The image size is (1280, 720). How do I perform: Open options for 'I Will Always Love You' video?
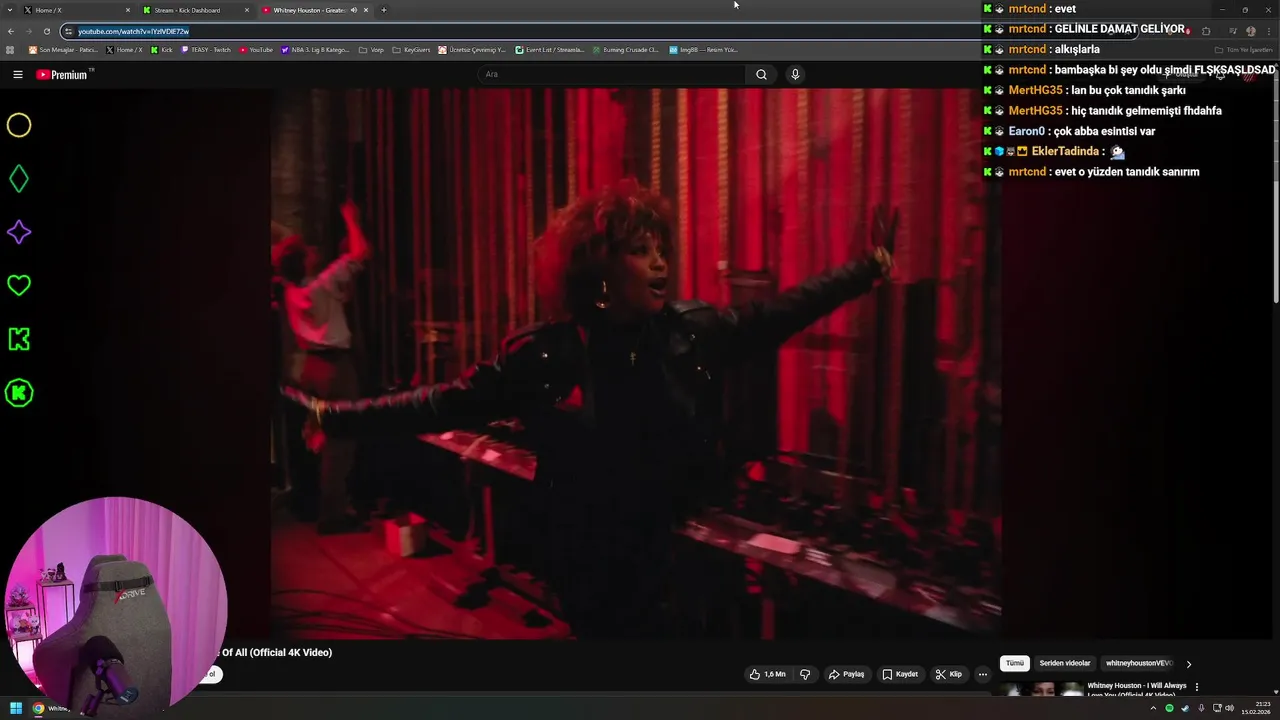1197,687
